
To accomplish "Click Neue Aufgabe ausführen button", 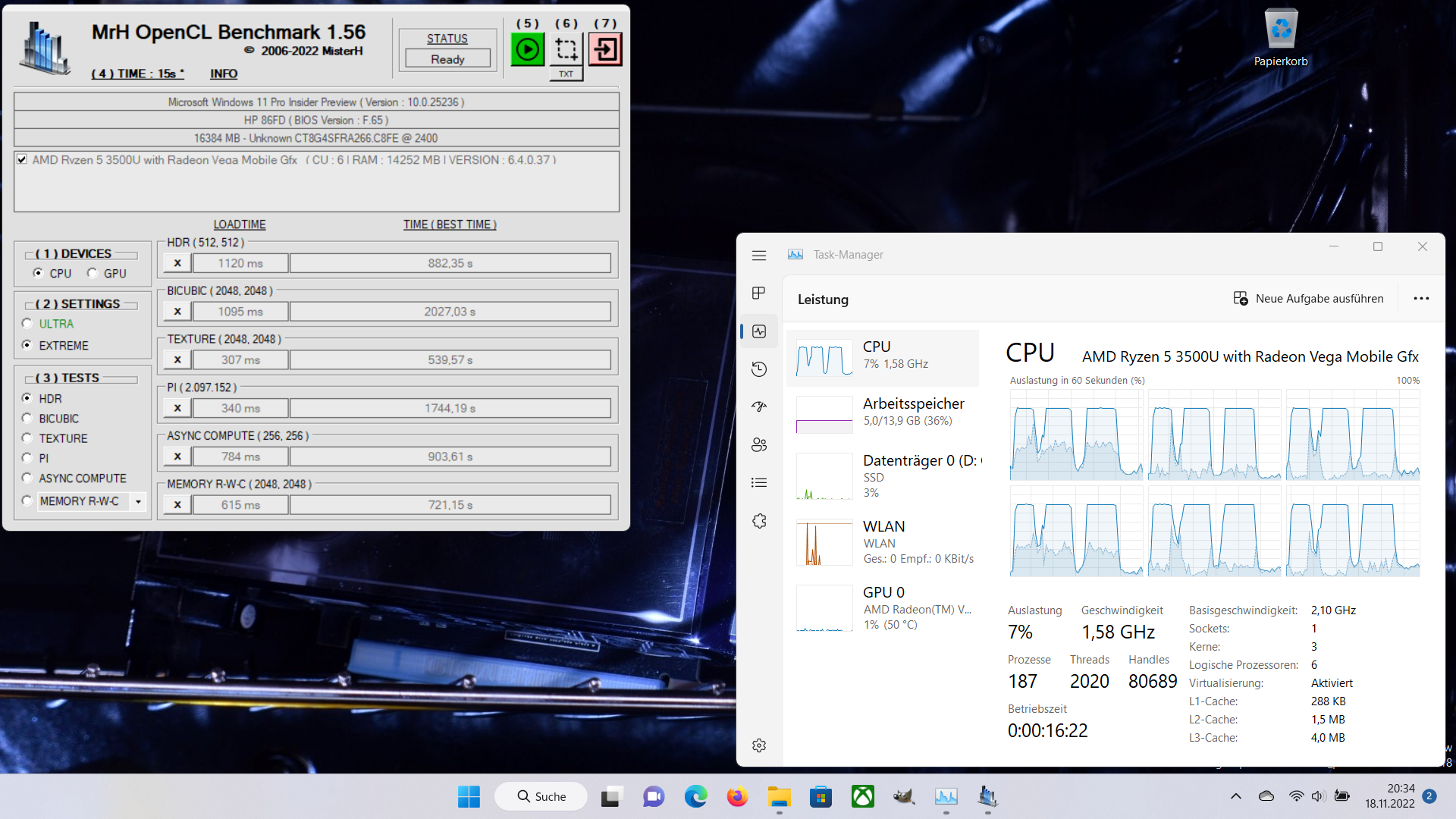I will [1308, 299].
